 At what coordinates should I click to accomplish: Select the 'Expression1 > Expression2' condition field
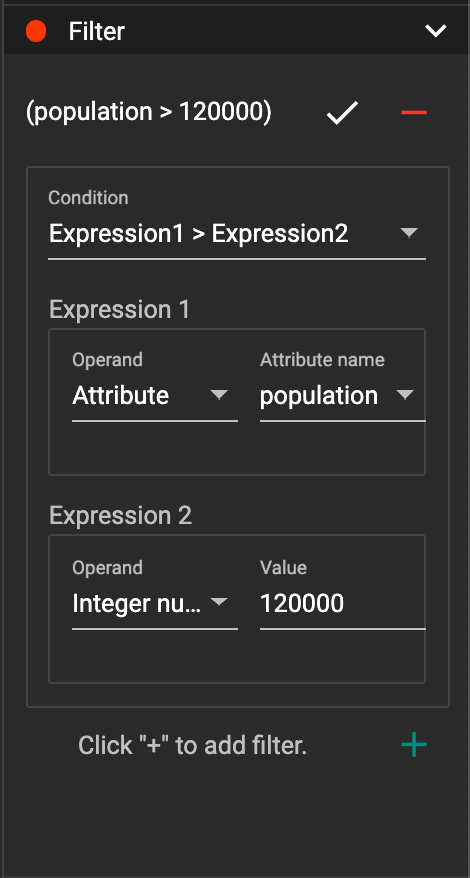click(x=237, y=234)
